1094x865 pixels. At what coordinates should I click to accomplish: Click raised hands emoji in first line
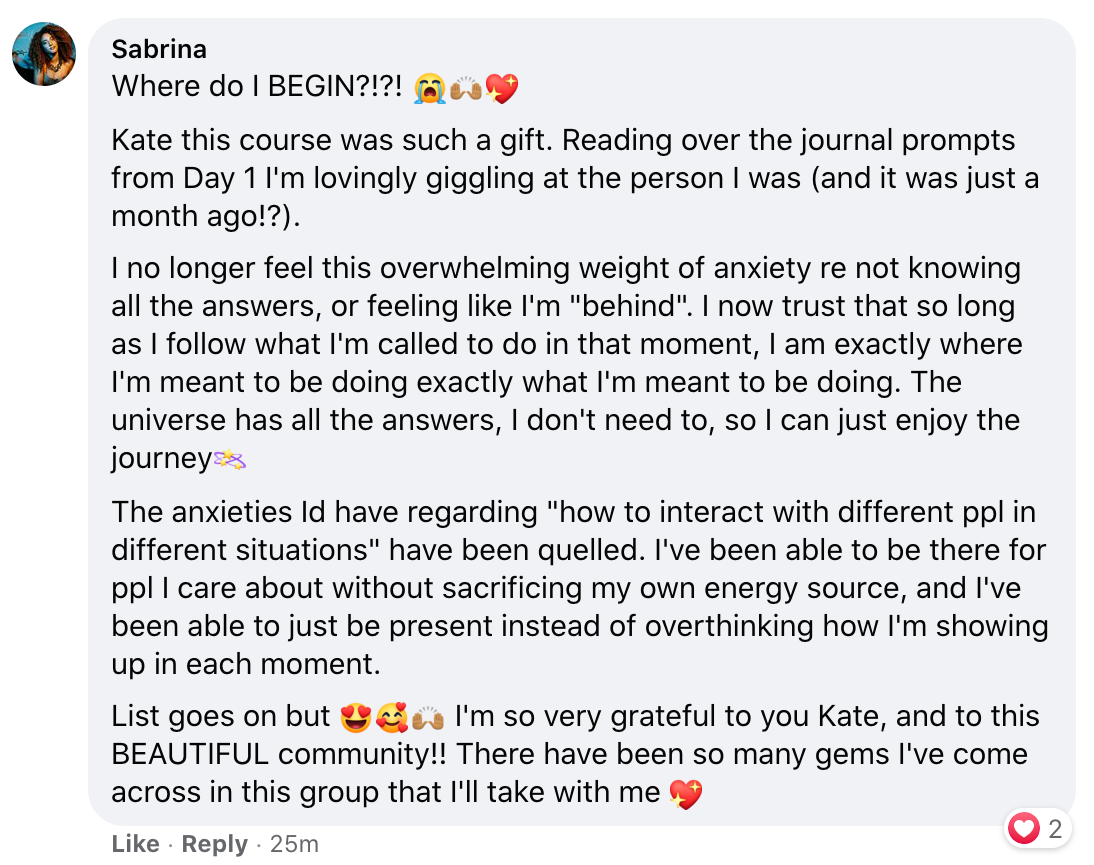tap(465, 89)
